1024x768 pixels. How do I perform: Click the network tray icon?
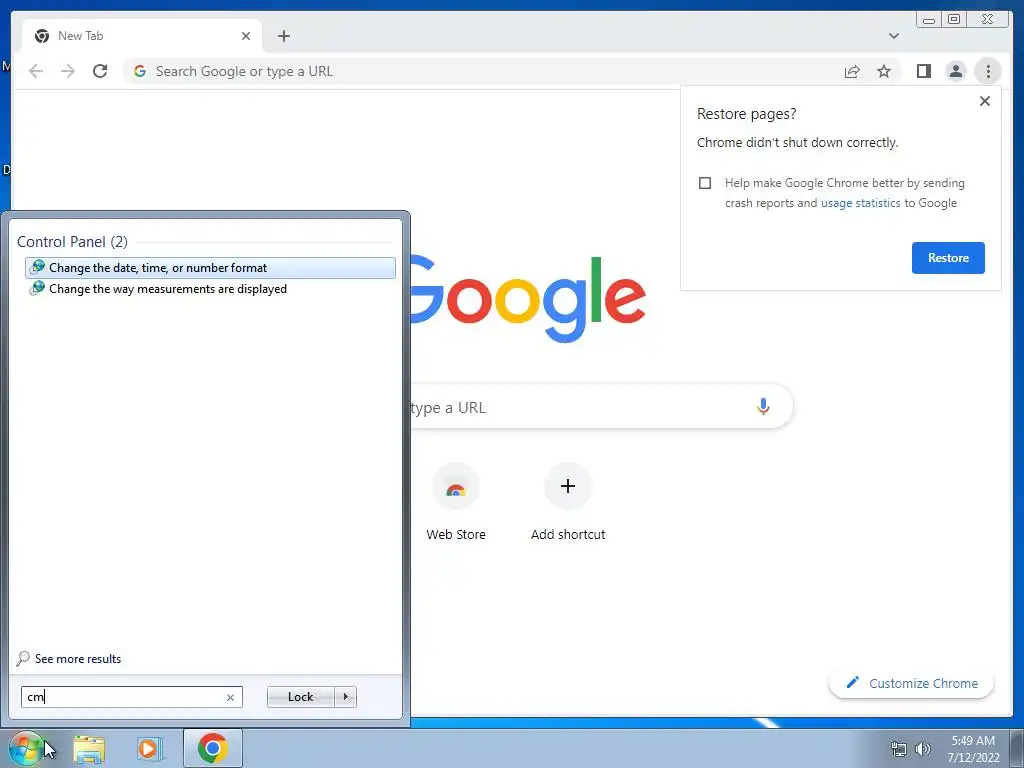click(x=899, y=749)
